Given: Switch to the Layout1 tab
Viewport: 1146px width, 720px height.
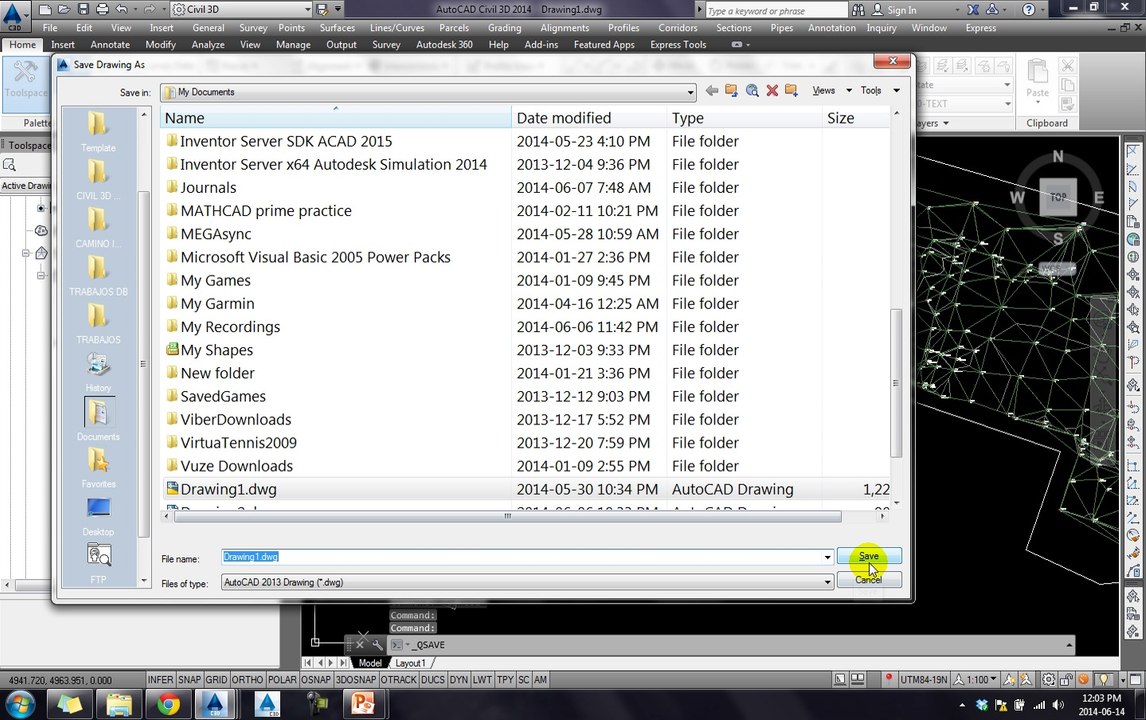Looking at the screenshot, I should [410, 663].
